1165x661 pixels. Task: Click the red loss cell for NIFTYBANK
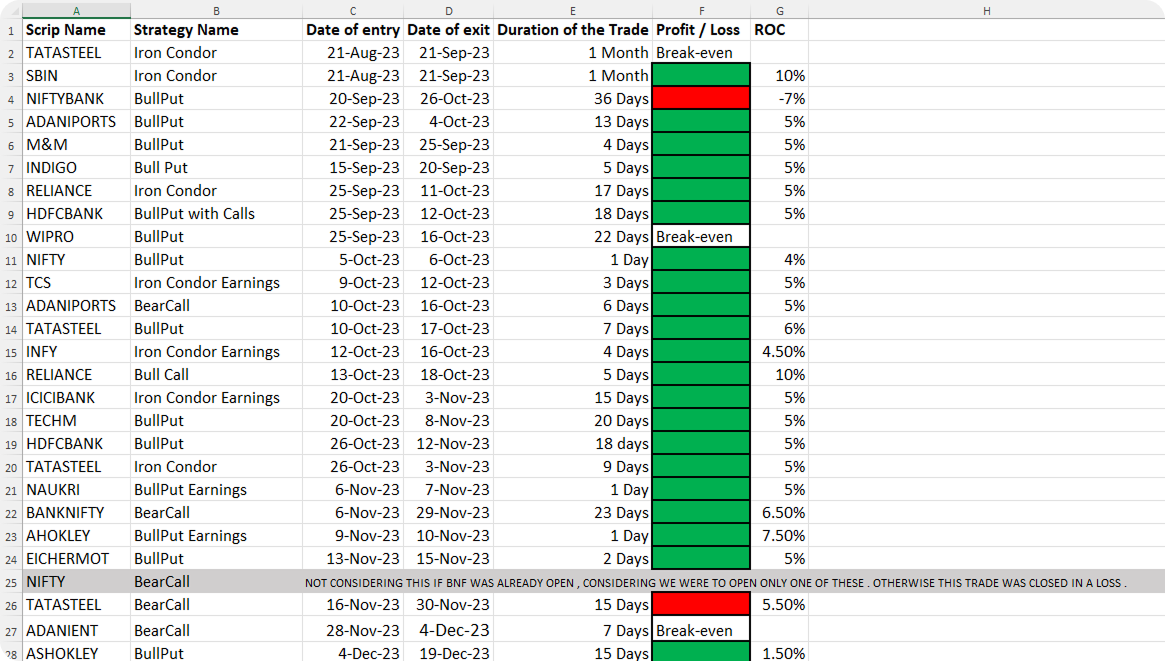click(700, 98)
